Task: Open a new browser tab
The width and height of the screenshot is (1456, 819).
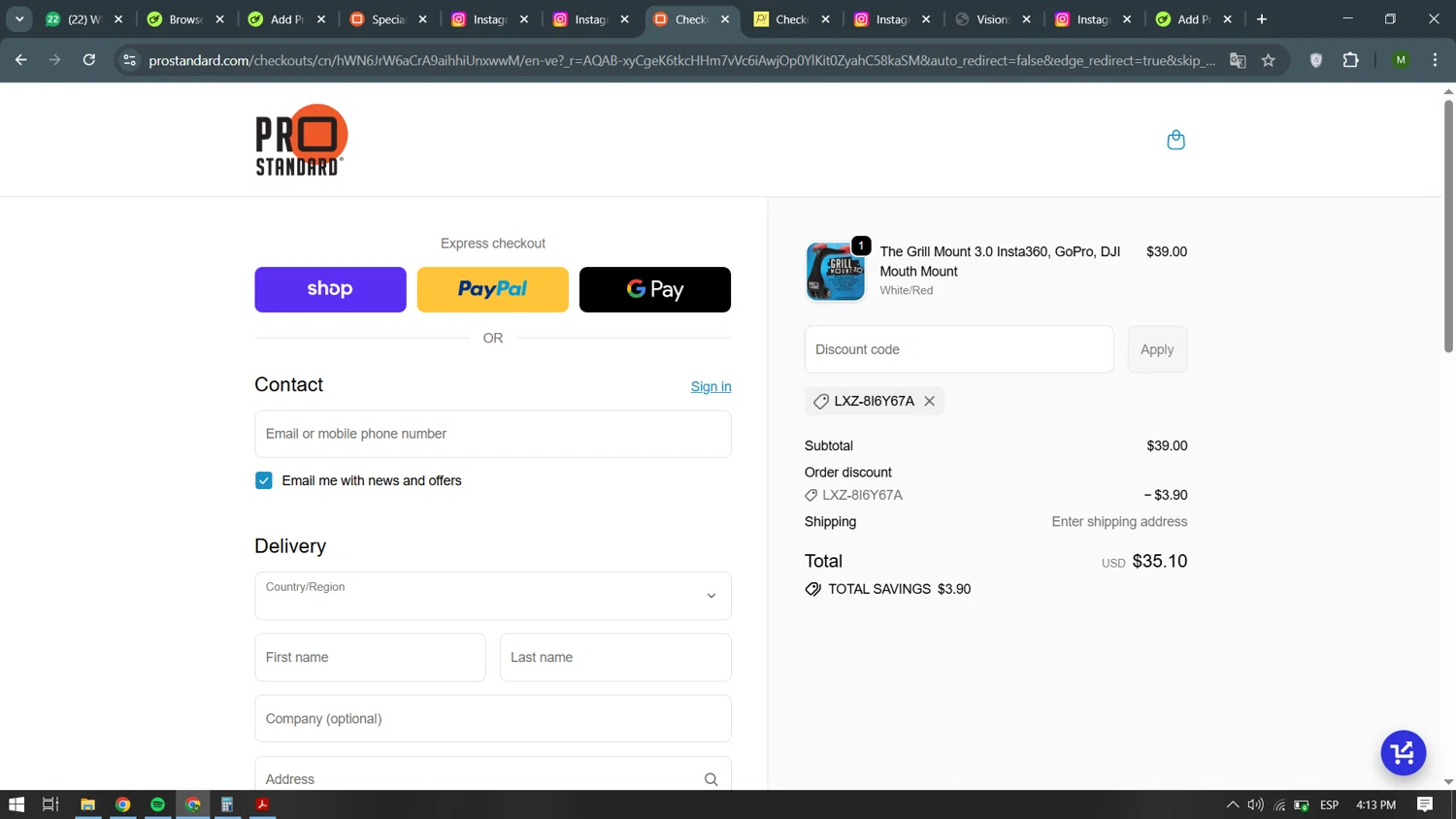Action: tap(1262, 19)
